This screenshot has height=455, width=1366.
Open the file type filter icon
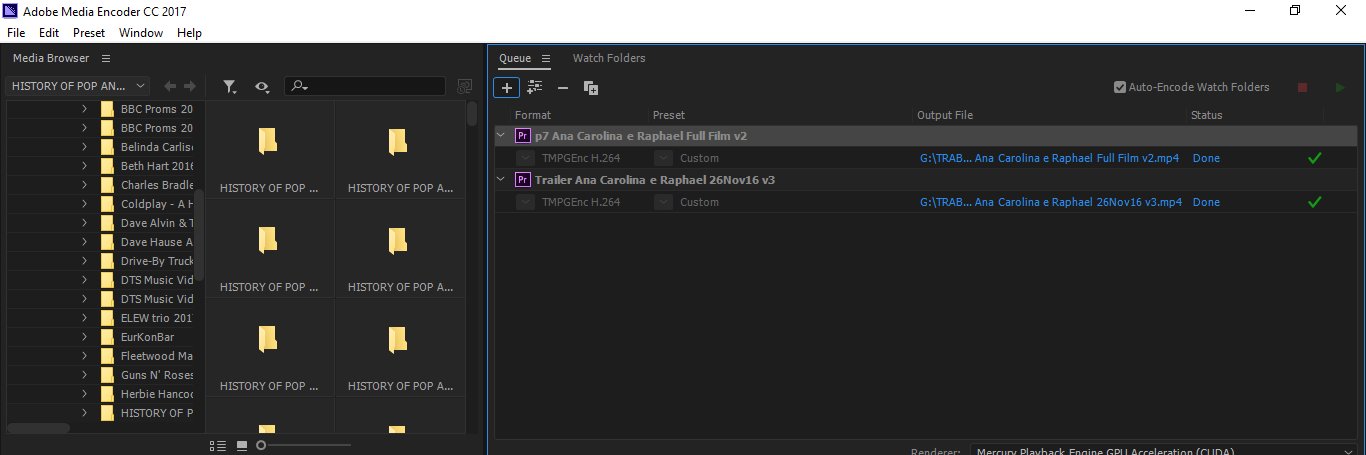[x=230, y=87]
